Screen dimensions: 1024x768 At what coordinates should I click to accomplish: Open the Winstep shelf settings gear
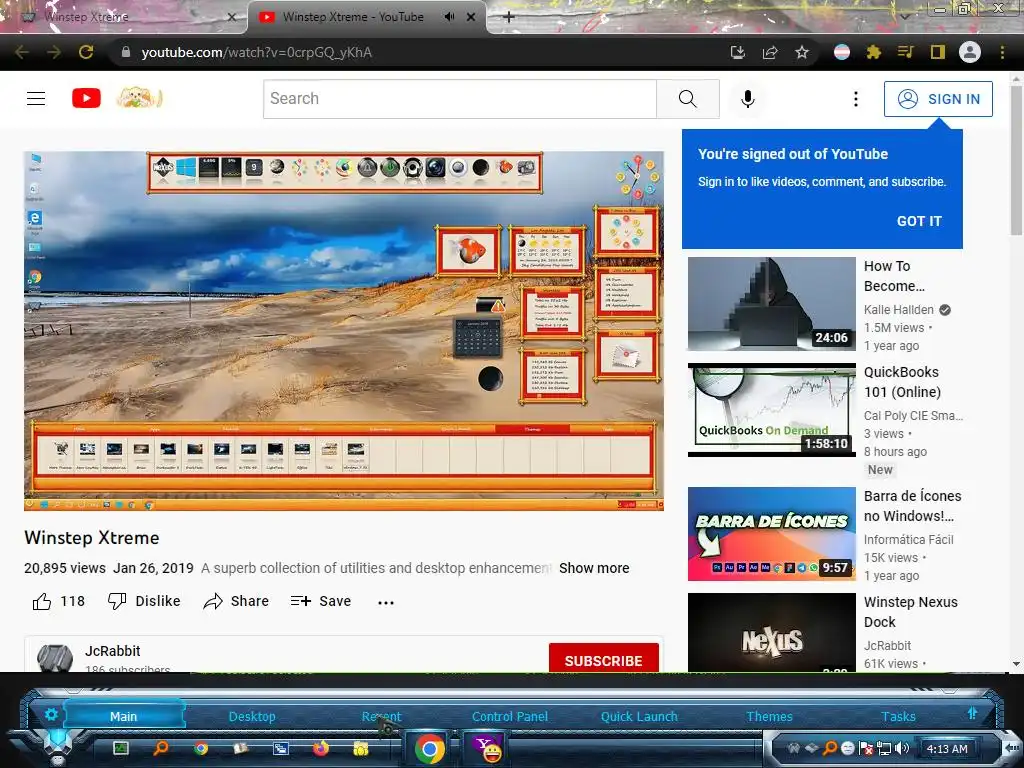[x=51, y=714]
